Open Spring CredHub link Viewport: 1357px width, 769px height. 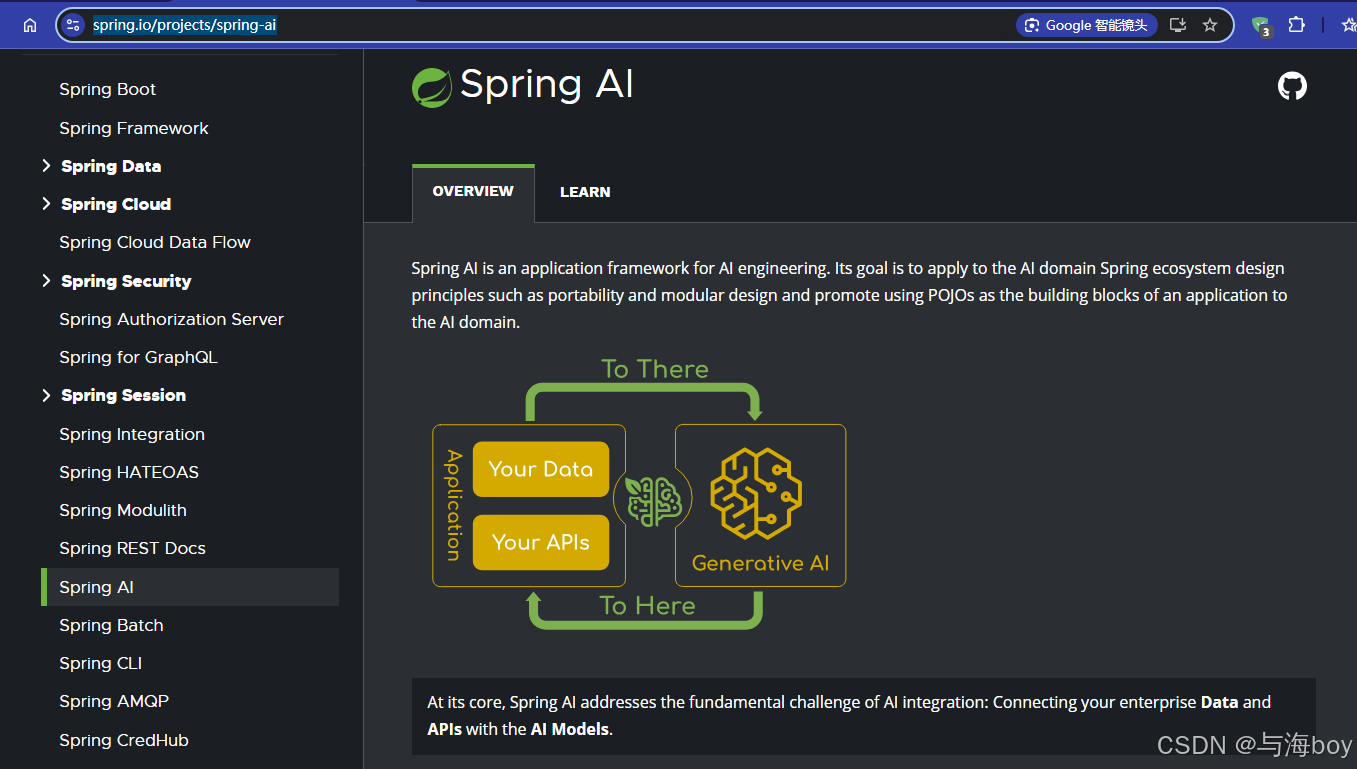pos(124,740)
